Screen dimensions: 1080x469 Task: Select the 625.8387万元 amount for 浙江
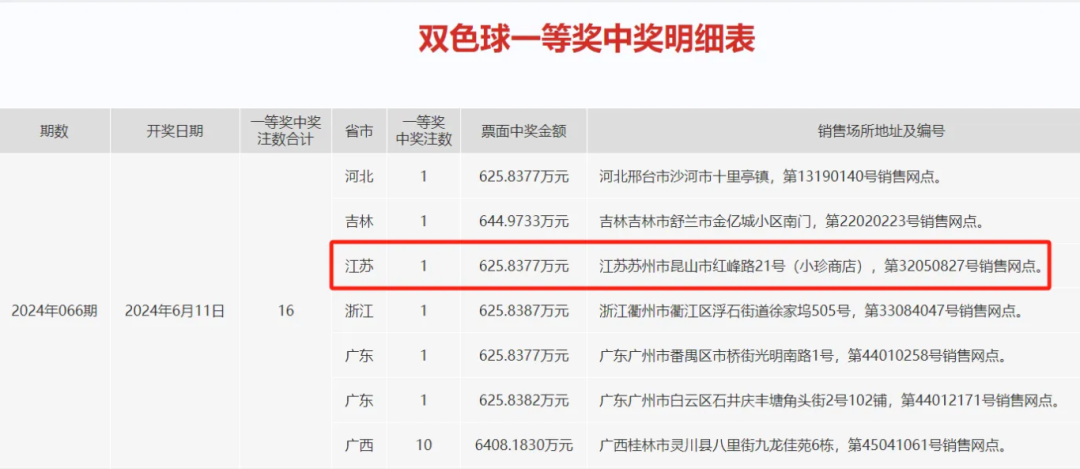pyautogui.click(x=523, y=311)
